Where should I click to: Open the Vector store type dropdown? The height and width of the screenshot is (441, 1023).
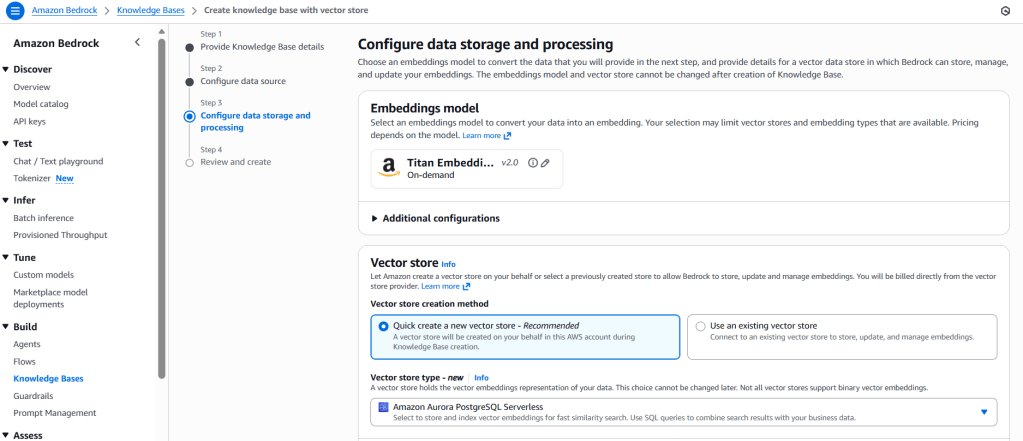point(983,411)
